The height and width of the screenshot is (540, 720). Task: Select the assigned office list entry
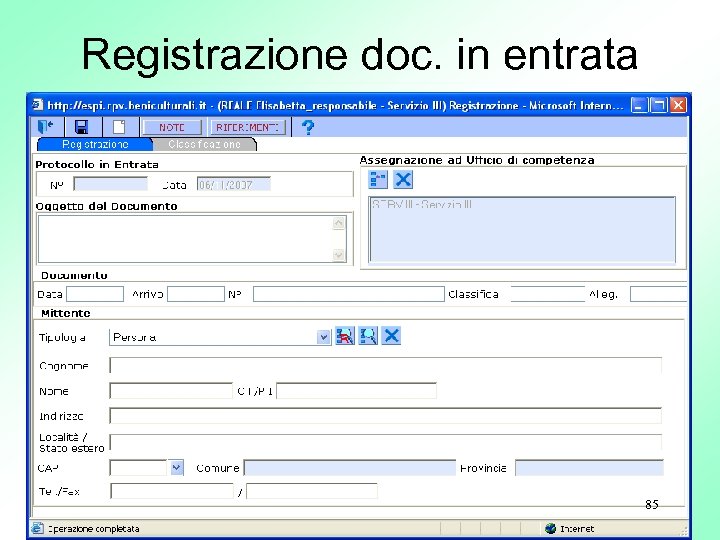click(x=422, y=204)
